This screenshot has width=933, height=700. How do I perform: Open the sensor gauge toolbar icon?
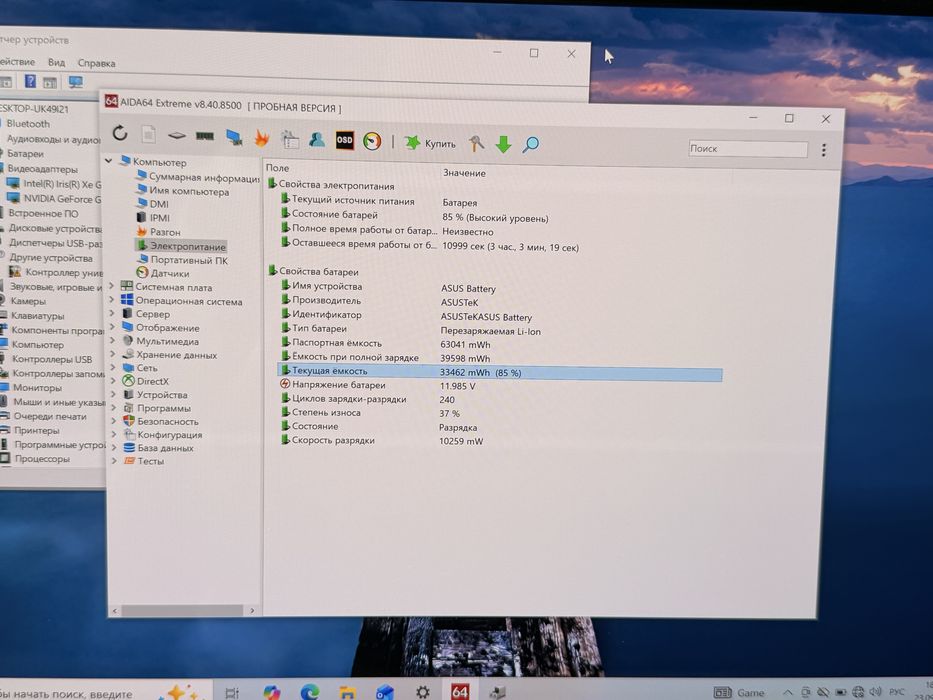pos(372,140)
